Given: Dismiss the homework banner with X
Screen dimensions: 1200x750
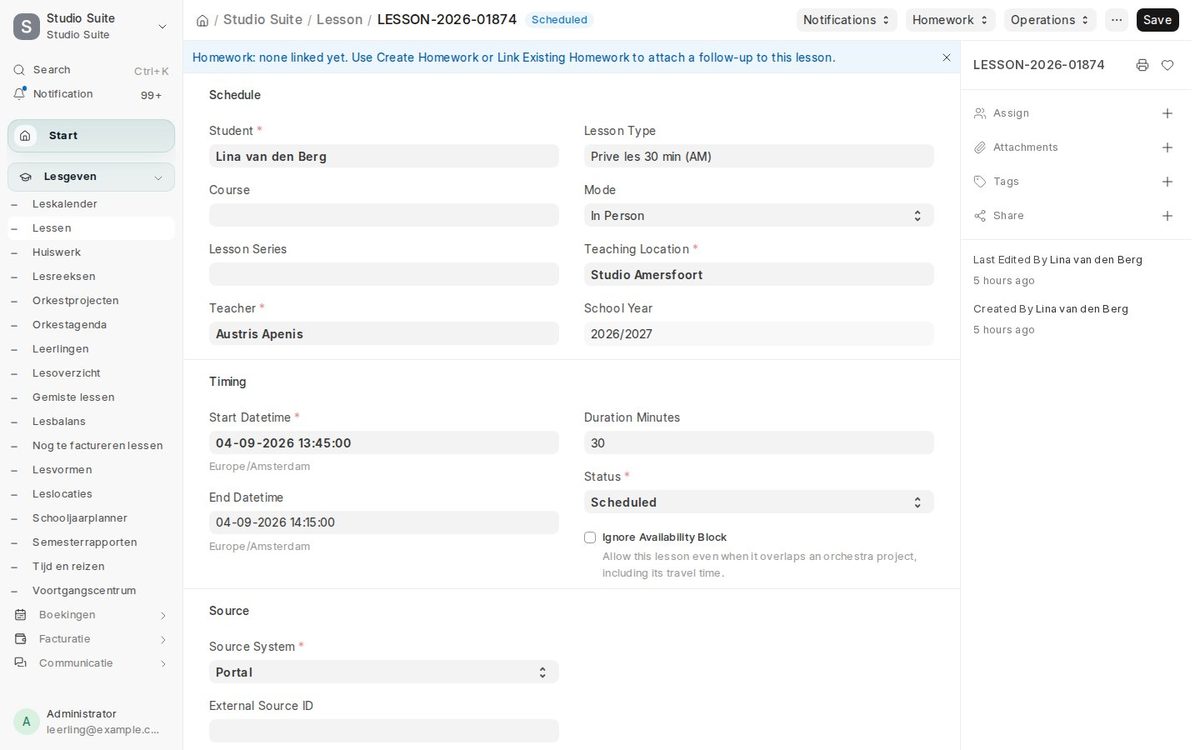Looking at the screenshot, I should (947, 58).
